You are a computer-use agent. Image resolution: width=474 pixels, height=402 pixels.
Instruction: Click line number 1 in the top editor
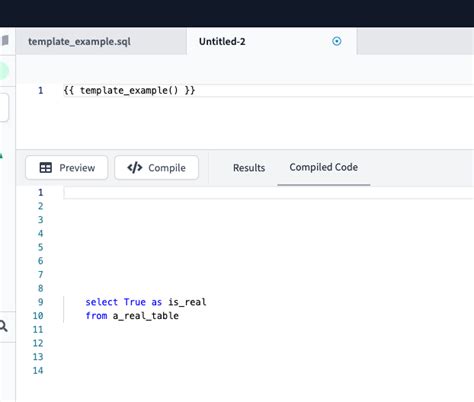click(41, 91)
